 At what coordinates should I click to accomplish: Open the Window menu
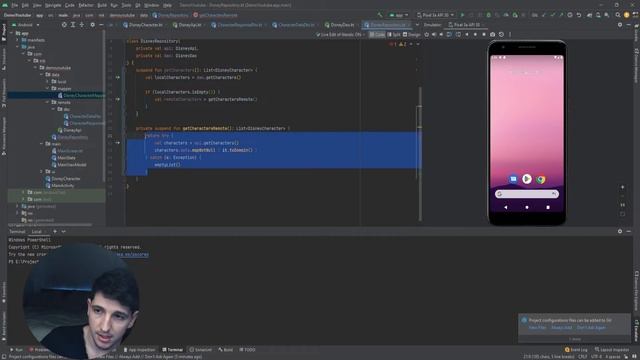tap(151, 5)
